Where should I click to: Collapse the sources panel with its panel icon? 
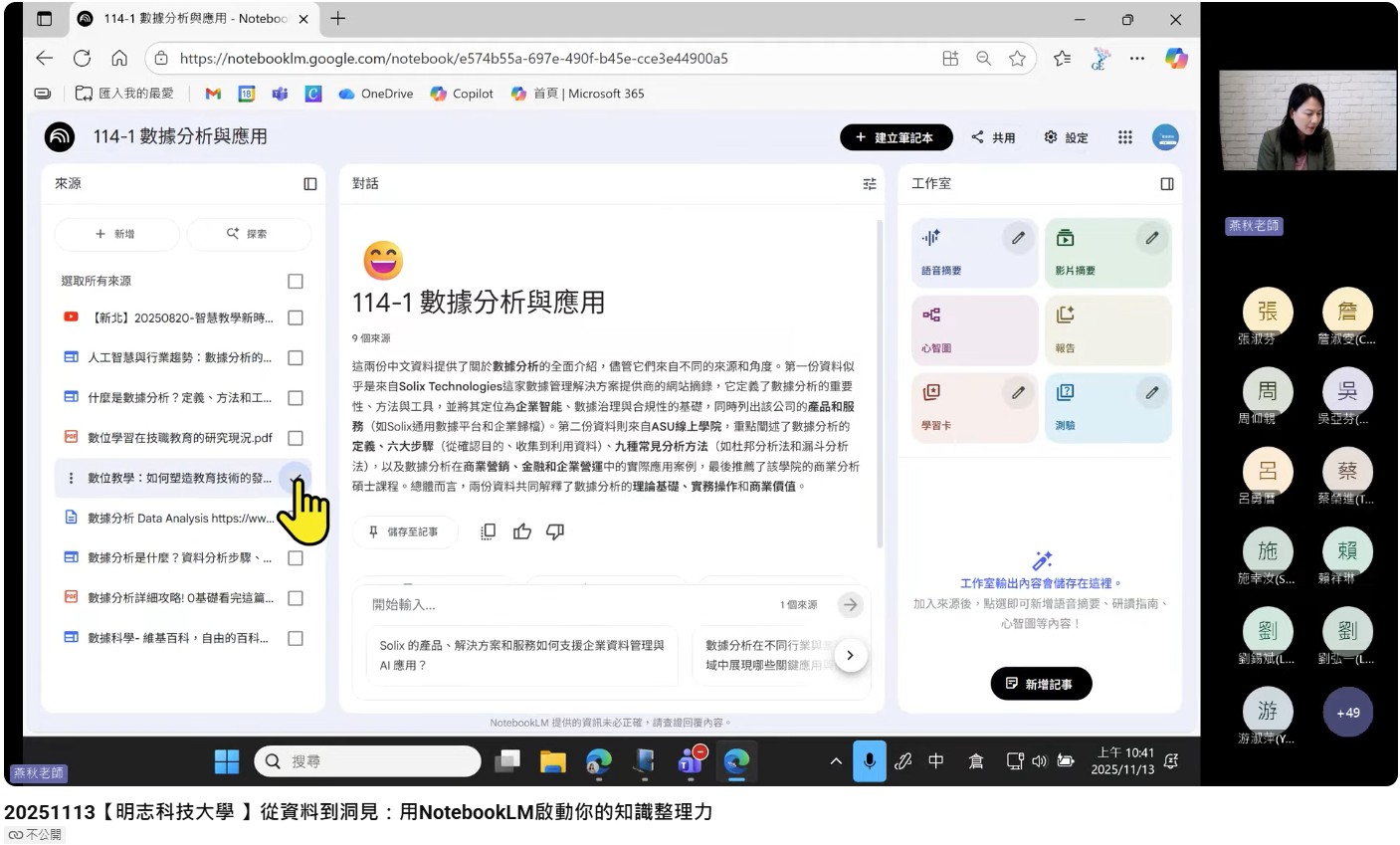click(x=310, y=184)
